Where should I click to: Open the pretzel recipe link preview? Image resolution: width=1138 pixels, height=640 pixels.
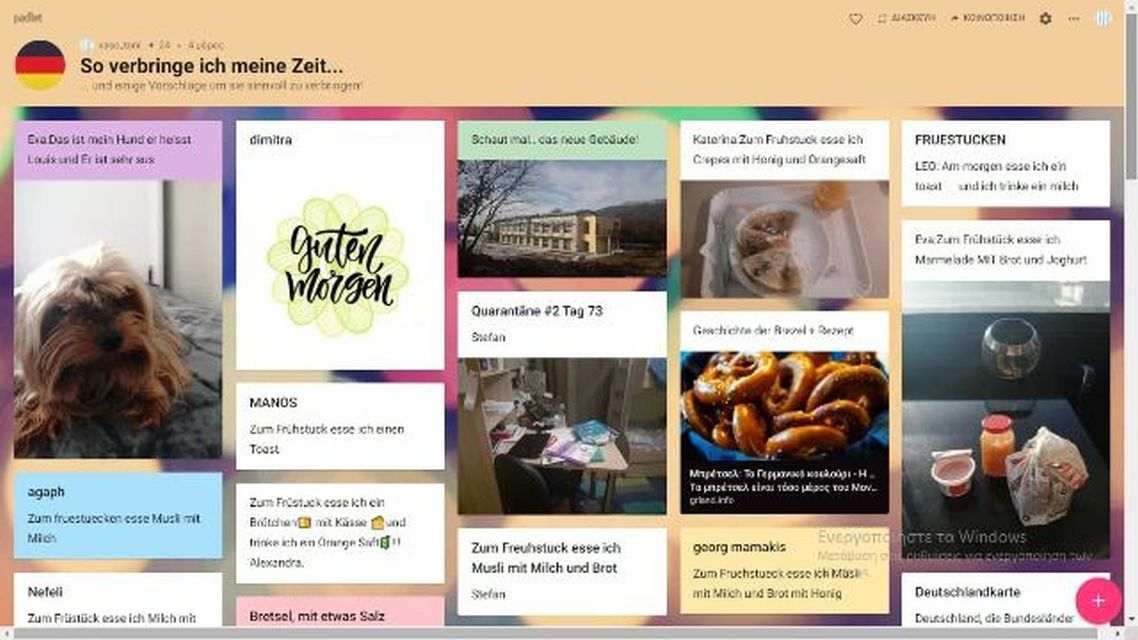784,432
